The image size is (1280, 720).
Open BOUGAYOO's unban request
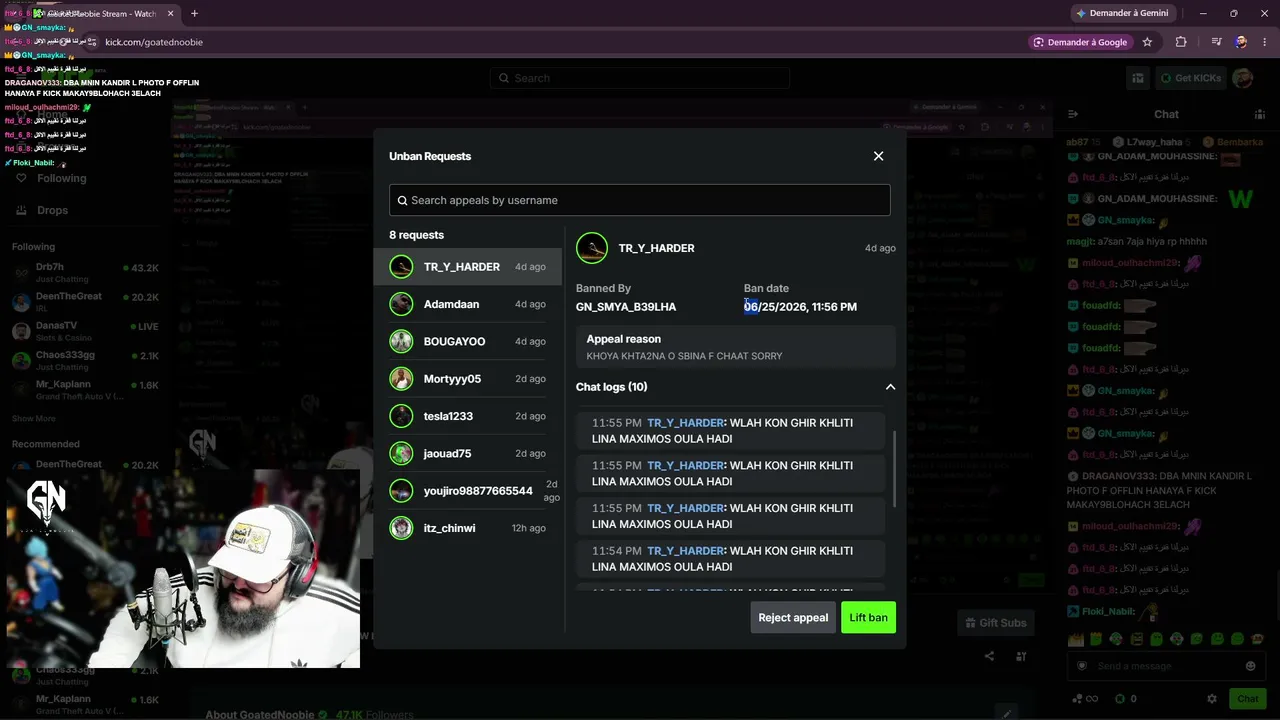(x=468, y=341)
